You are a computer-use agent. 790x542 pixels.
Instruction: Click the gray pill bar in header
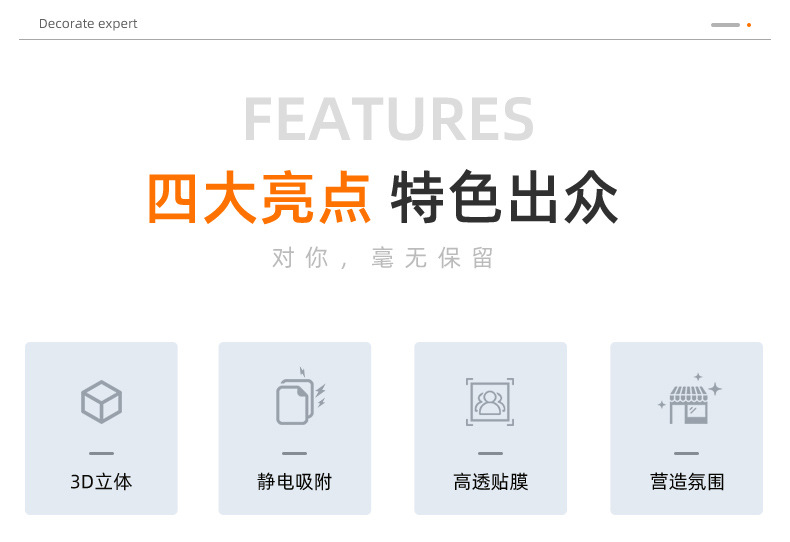tap(726, 25)
